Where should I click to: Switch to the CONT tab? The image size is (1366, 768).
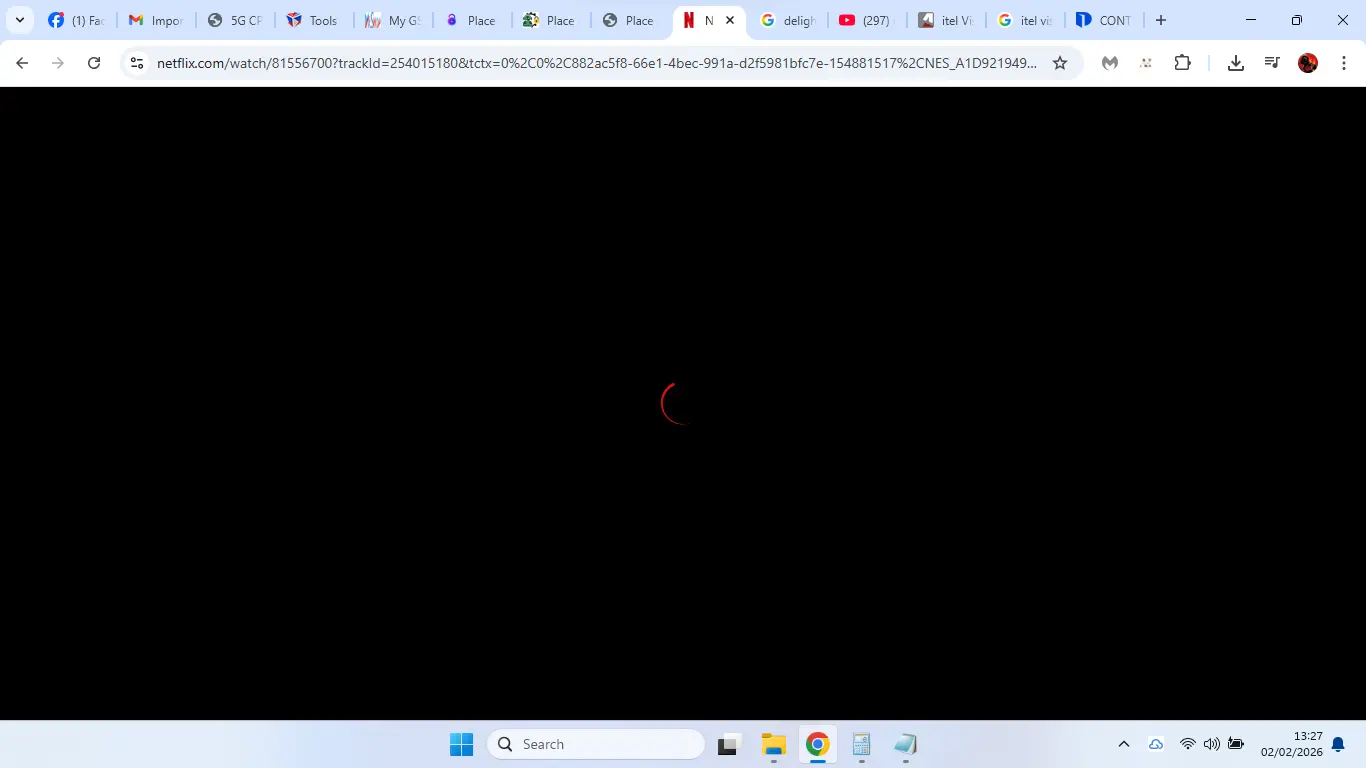(x=1105, y=20)
